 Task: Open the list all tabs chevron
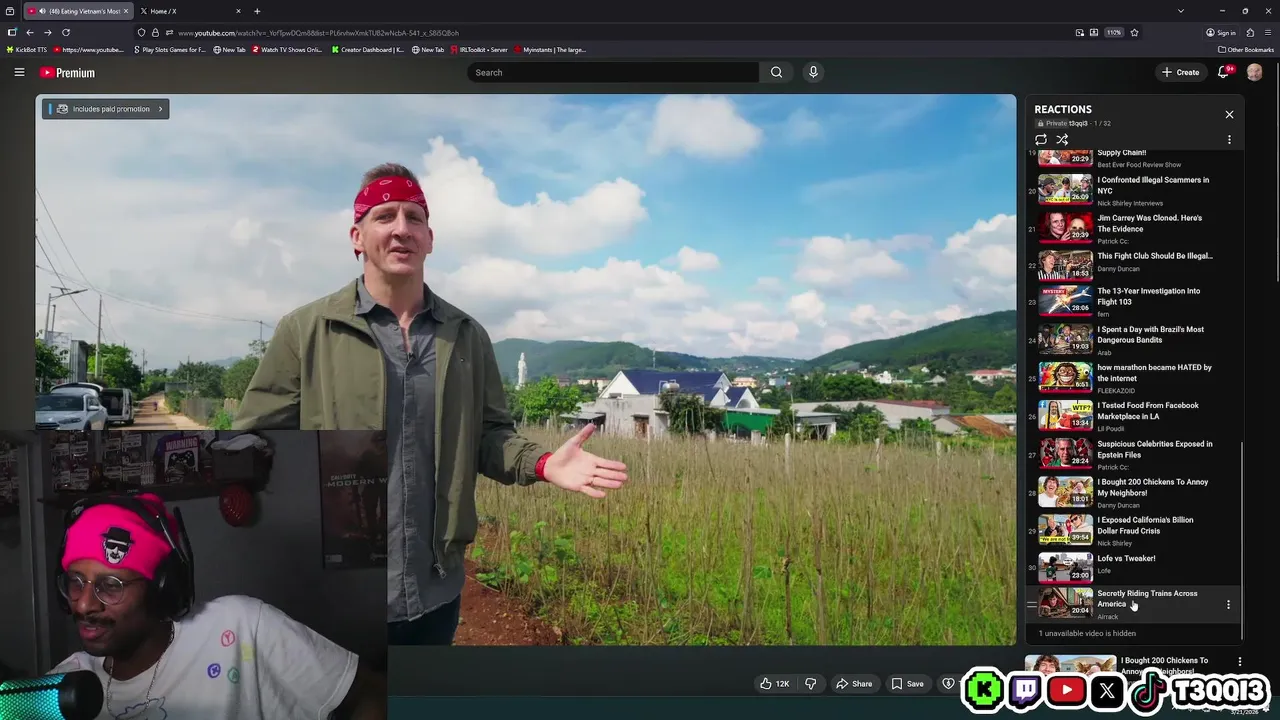point(1181,11)
